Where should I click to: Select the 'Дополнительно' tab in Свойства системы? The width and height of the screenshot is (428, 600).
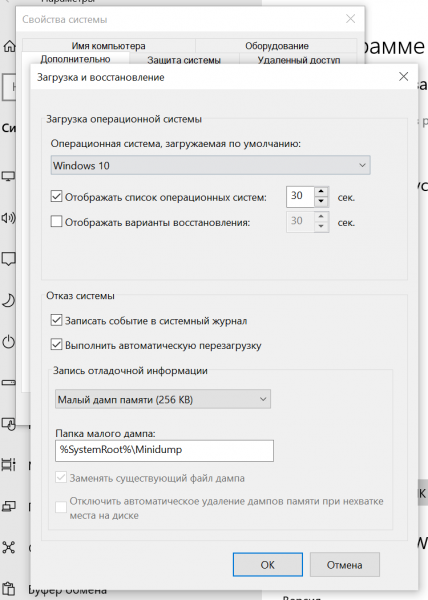click(x=75, y=59)
